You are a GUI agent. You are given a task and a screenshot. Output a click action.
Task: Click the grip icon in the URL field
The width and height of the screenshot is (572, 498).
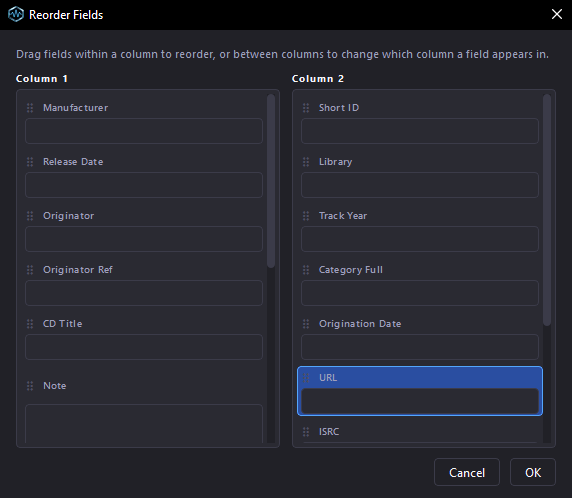[306, 378]
